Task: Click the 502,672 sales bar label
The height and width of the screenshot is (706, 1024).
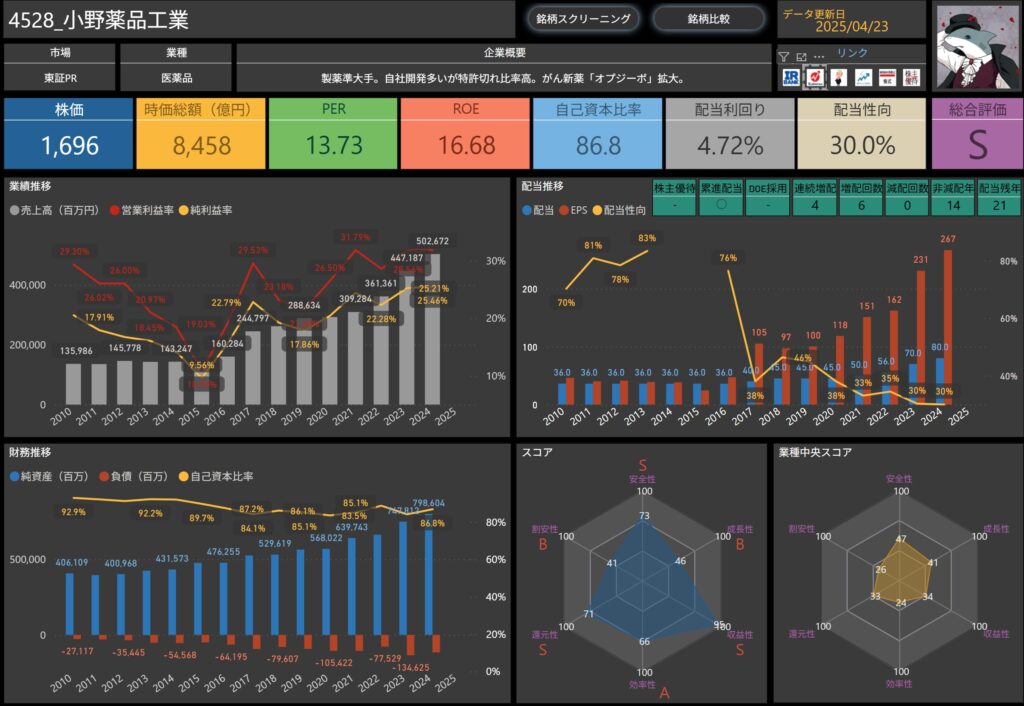Action: click(x=432, y=241)
